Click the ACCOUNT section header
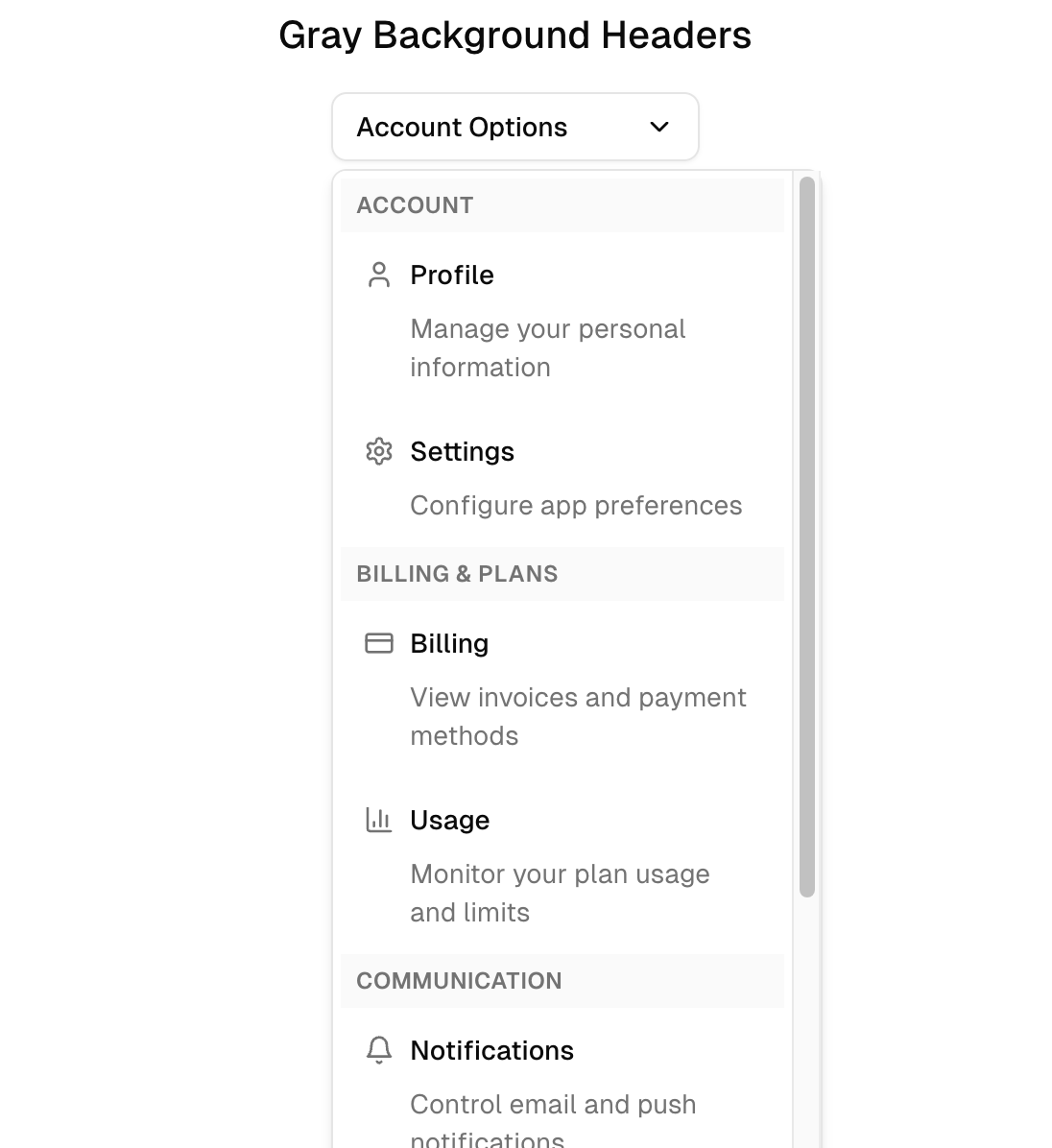 (x=415, y=205)
